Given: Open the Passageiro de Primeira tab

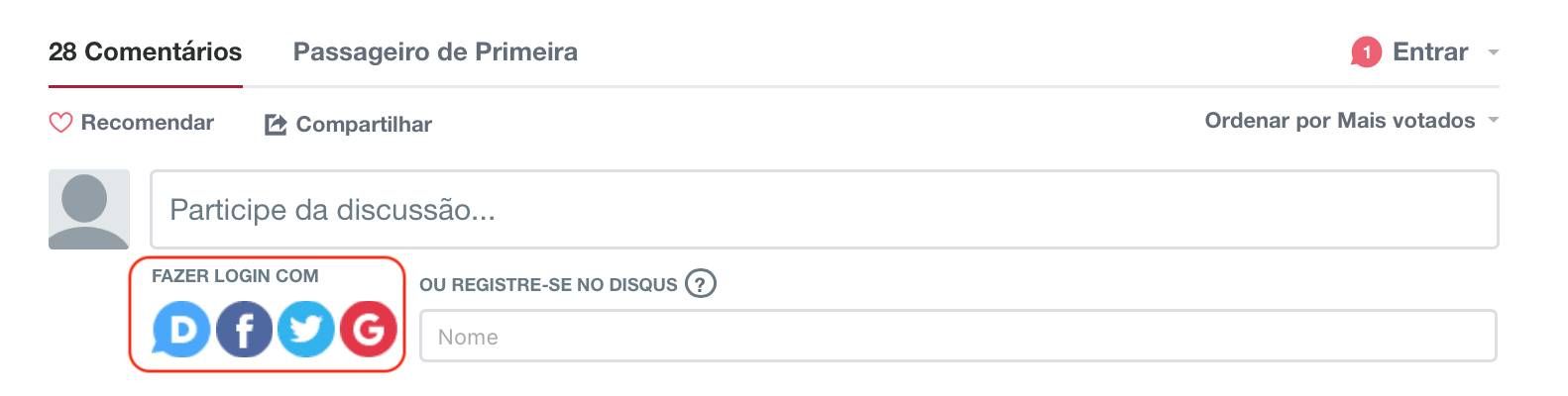Looking at the screenshot, I should (x=435, y=51).
